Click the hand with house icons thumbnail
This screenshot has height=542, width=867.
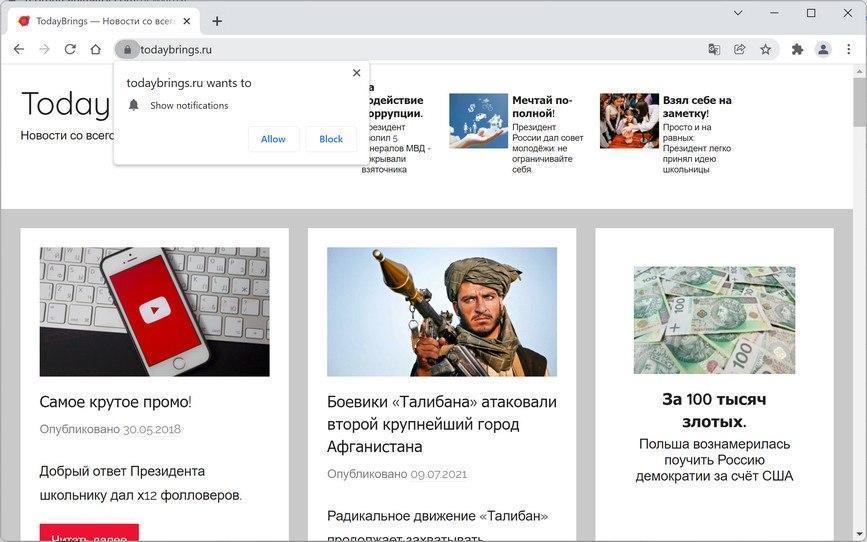(478, 121)
